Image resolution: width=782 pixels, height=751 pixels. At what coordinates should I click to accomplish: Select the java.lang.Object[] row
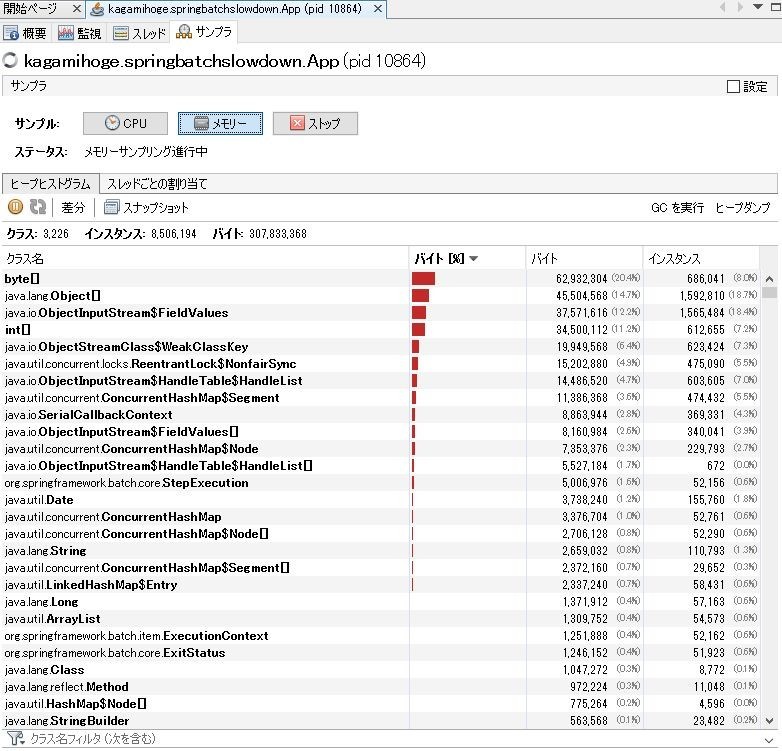coord(381,296)
